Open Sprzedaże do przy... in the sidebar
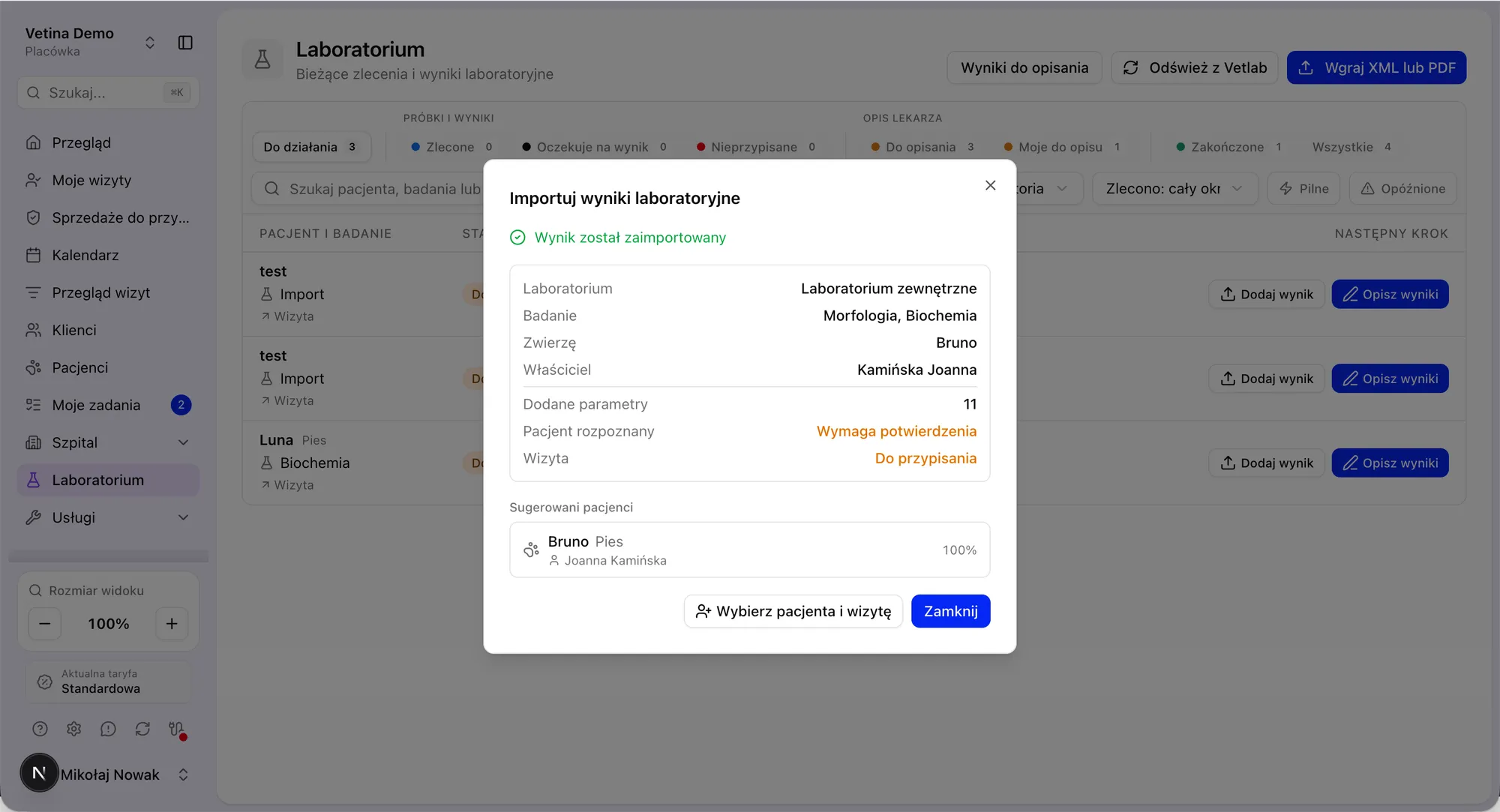This screenshot has width=1500, height=812. pyautogui.click(x=108, y=217)
